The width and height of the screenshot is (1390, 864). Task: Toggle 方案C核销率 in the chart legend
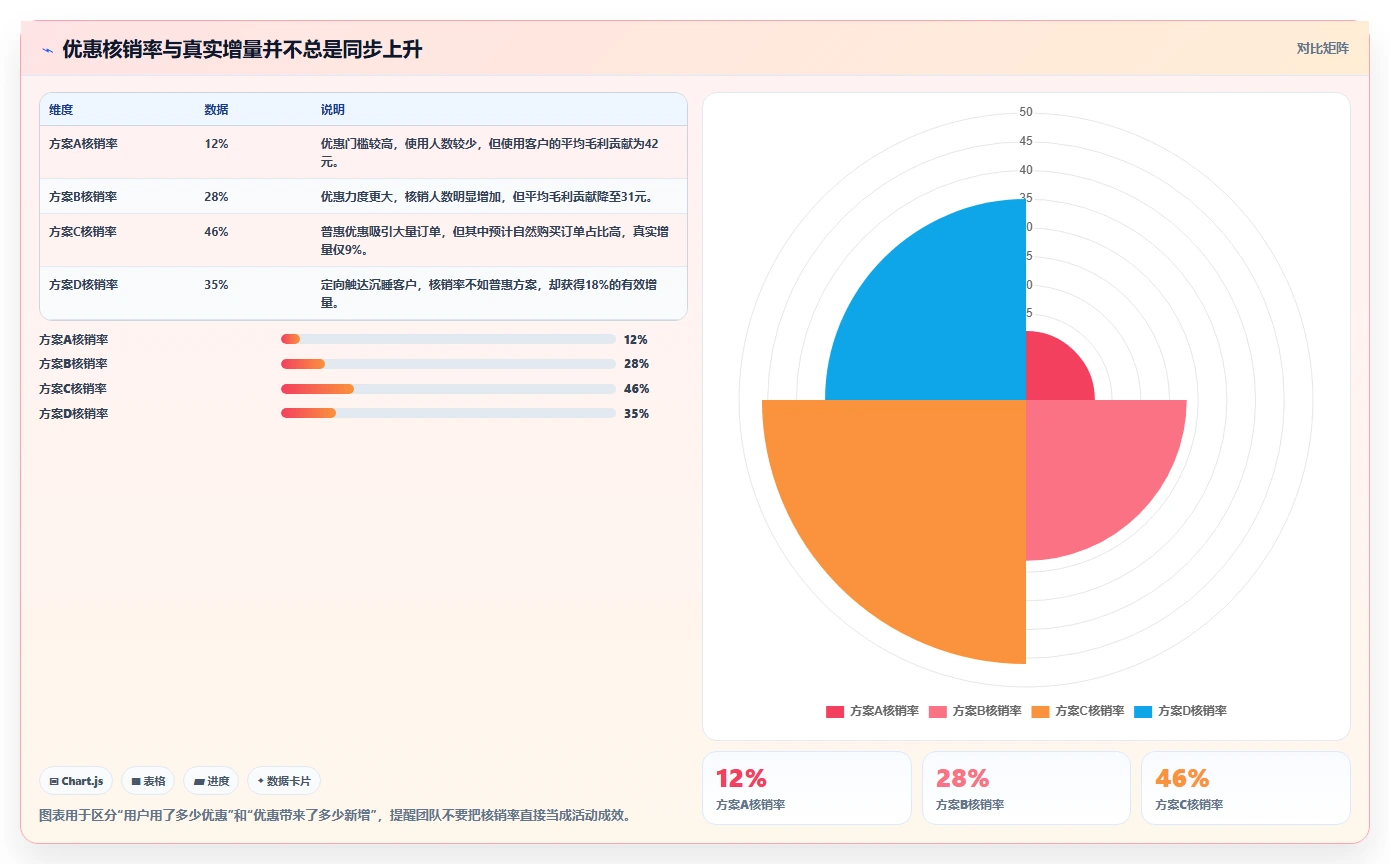(1078, 711)
